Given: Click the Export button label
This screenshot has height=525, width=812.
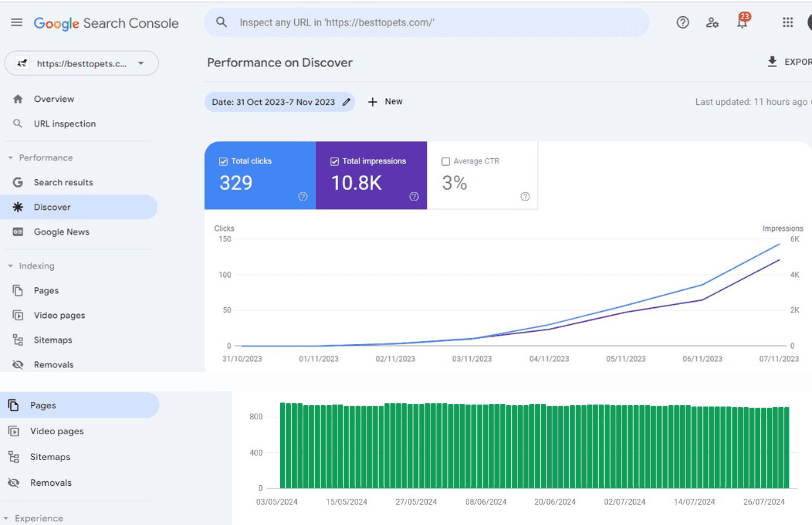Looking at the screenshot, I should [798, 62].
